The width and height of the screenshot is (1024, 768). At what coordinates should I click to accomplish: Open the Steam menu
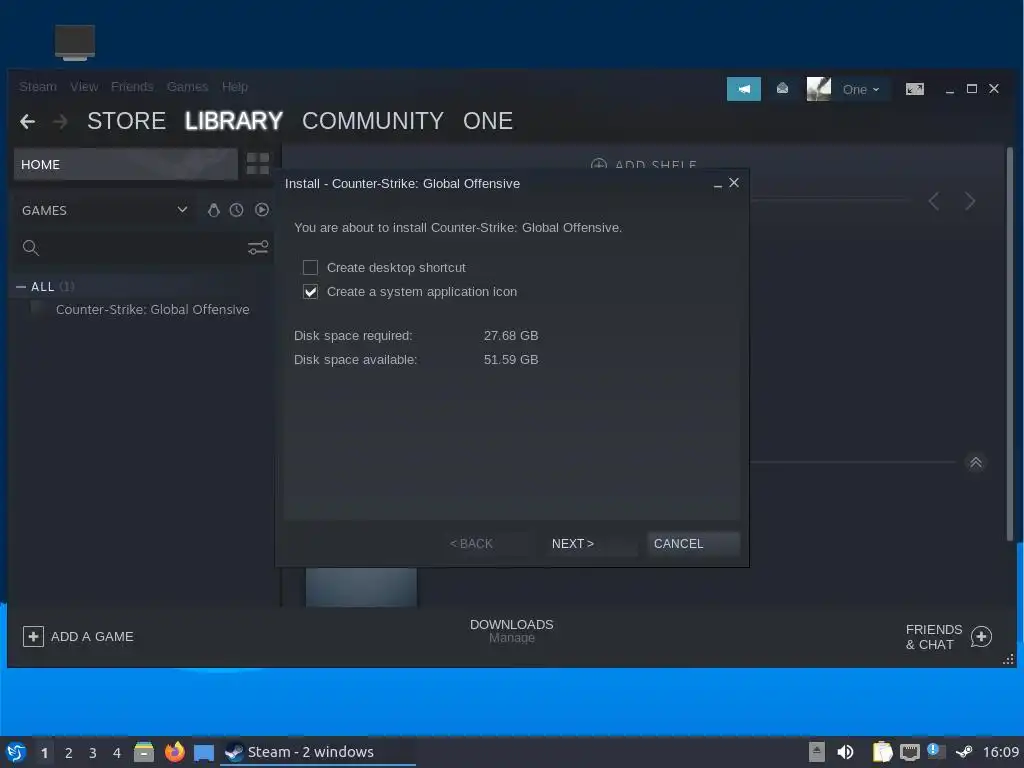38,87
